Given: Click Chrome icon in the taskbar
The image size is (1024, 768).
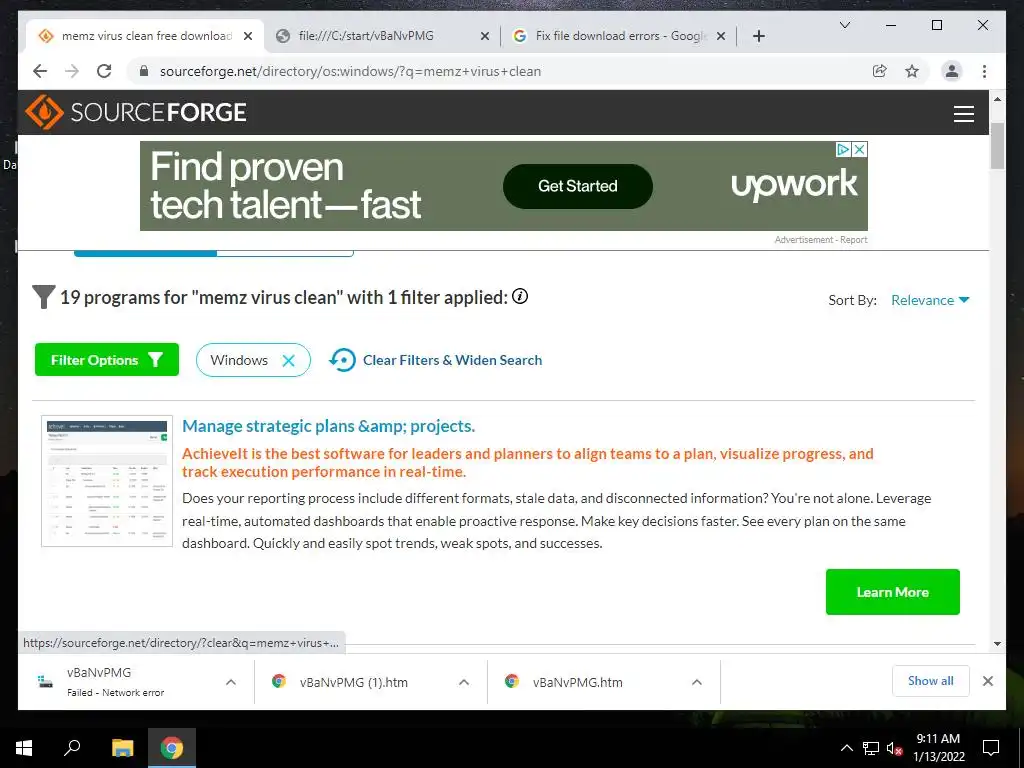Looking at the screenshot, I should coord(172,748).
